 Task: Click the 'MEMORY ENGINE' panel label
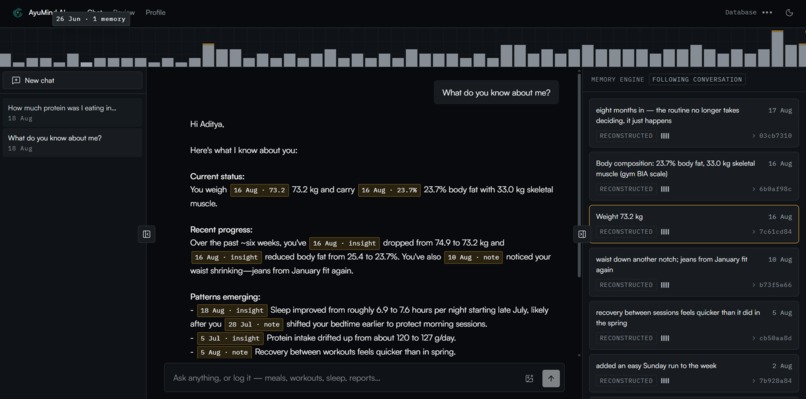point(617,80)
